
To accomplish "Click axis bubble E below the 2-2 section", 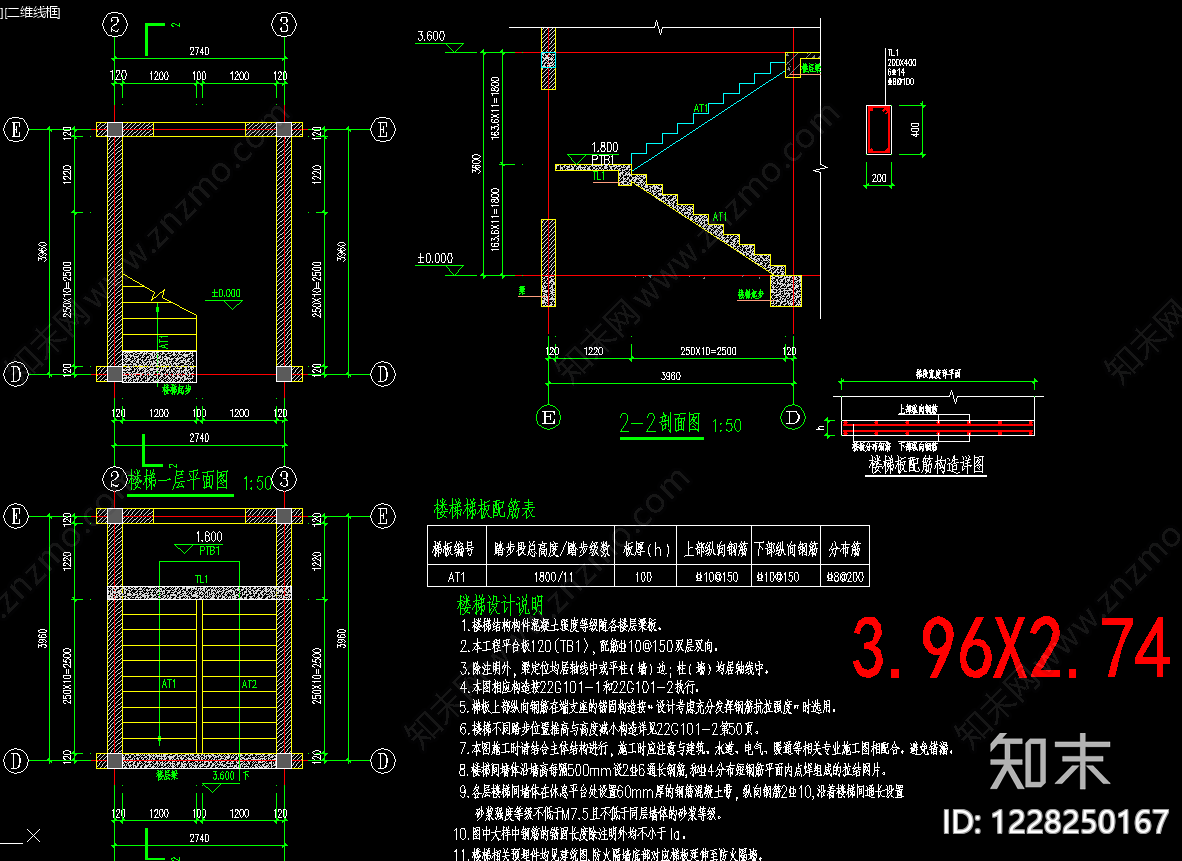I will pos(549,418).
